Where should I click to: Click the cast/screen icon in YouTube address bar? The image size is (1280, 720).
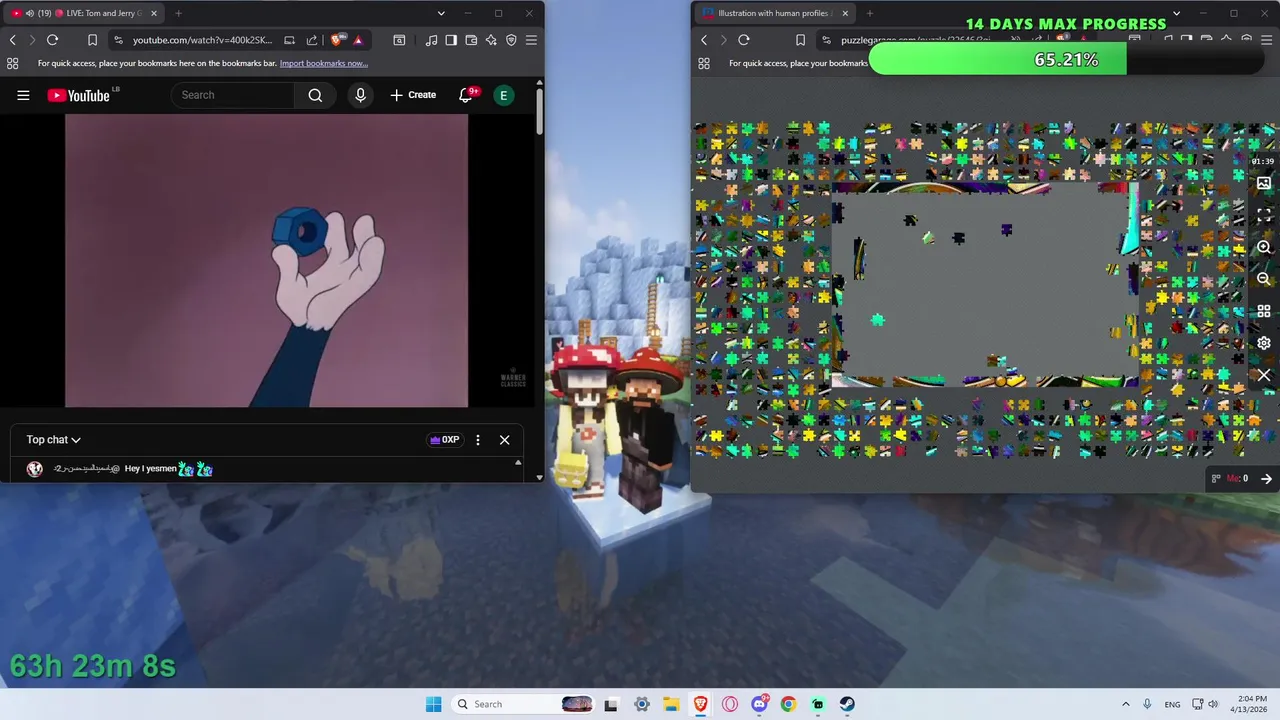click(x=289, y=40)
